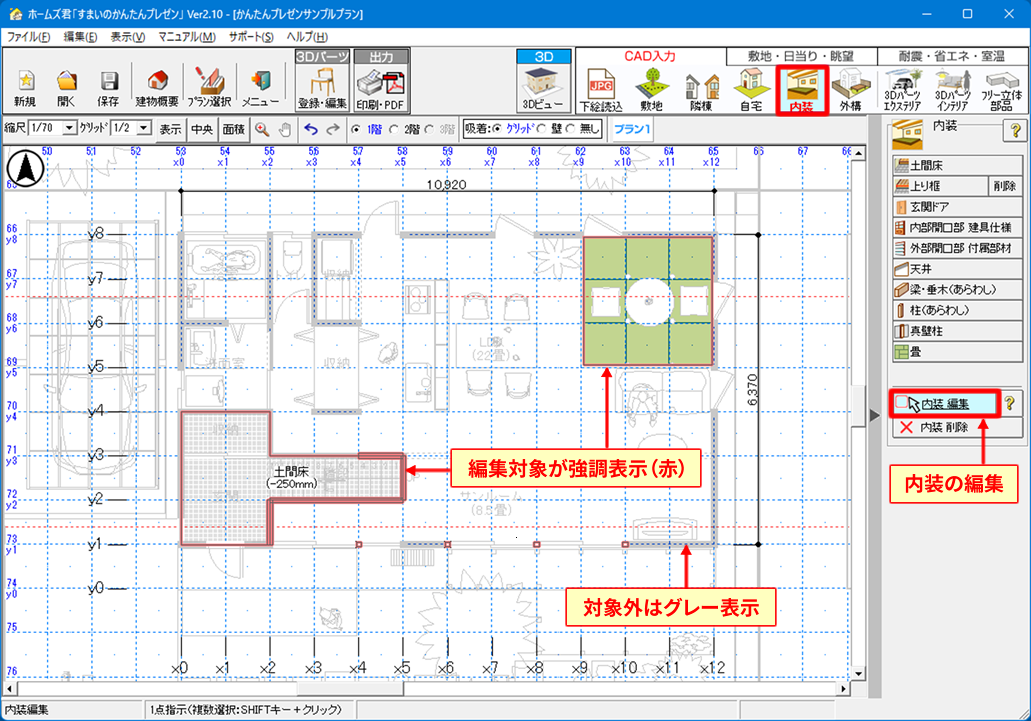
Task: Launch the 3Dビュー viewer
Action: (x=543, y=89)
